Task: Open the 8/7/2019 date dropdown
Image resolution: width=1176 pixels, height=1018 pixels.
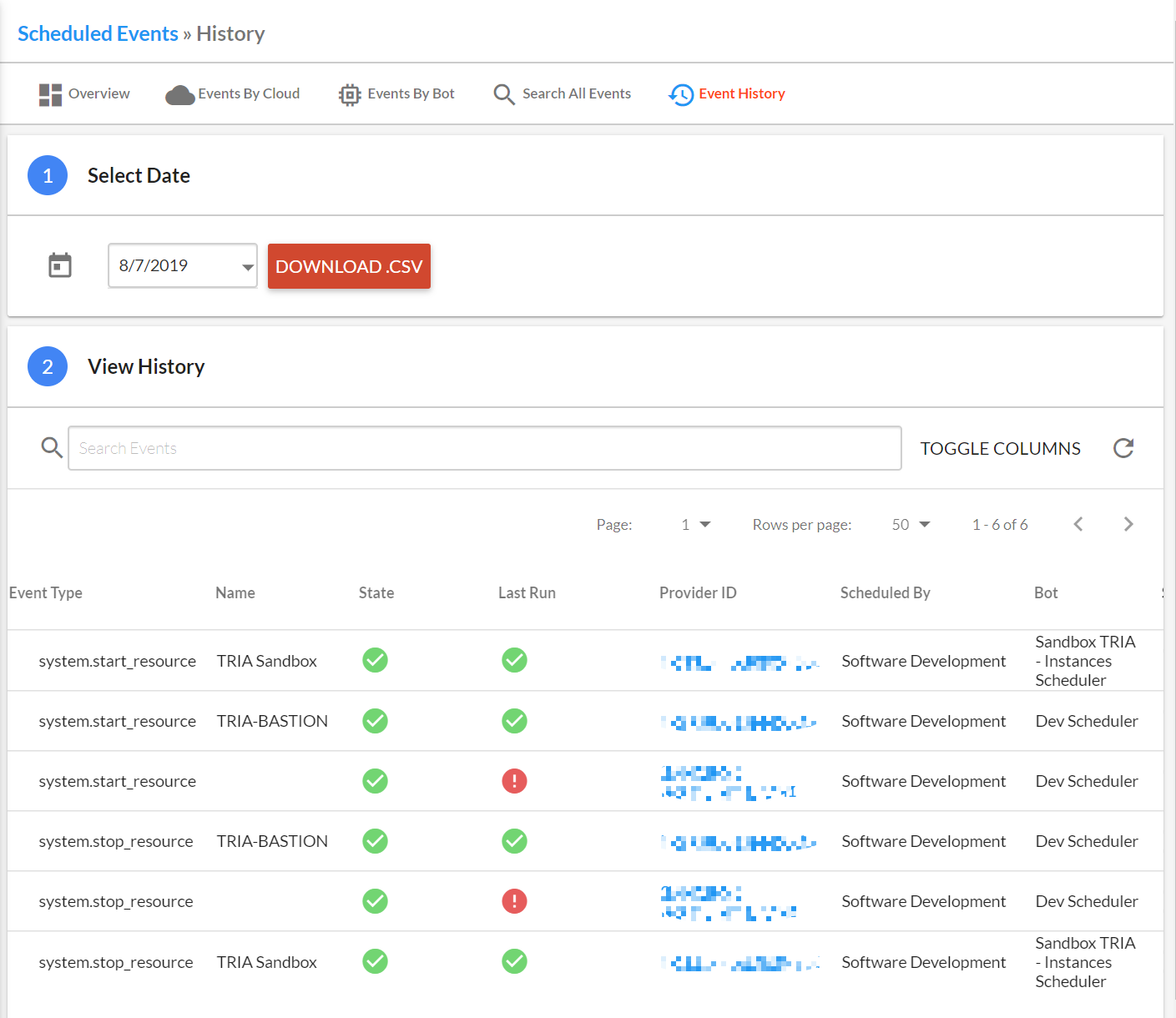Action: (x=182, y=265)
